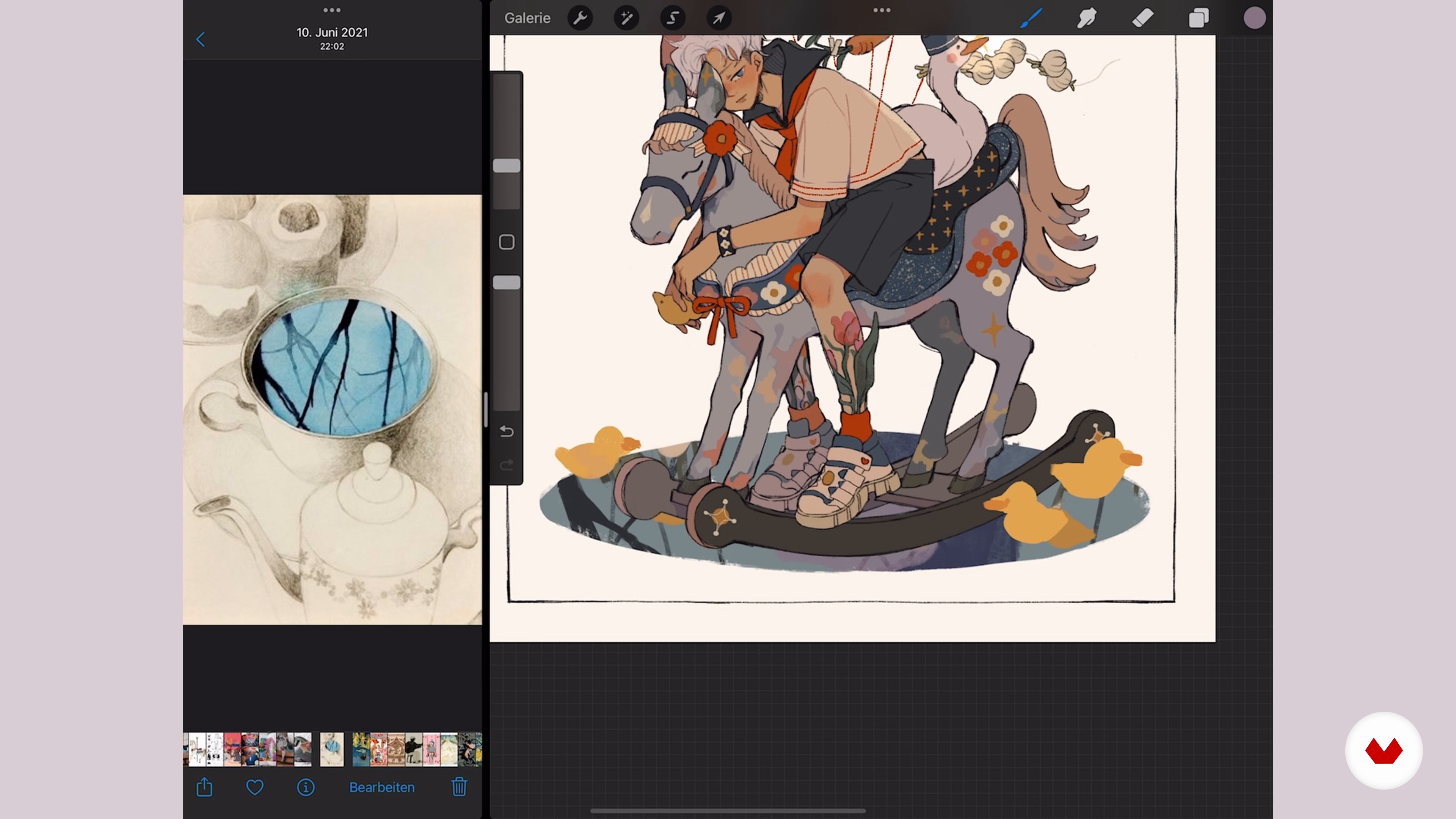The image size is (1456, 819).
Task: Tap the square modify button in sidebar
Action: [x=507, y=243]
